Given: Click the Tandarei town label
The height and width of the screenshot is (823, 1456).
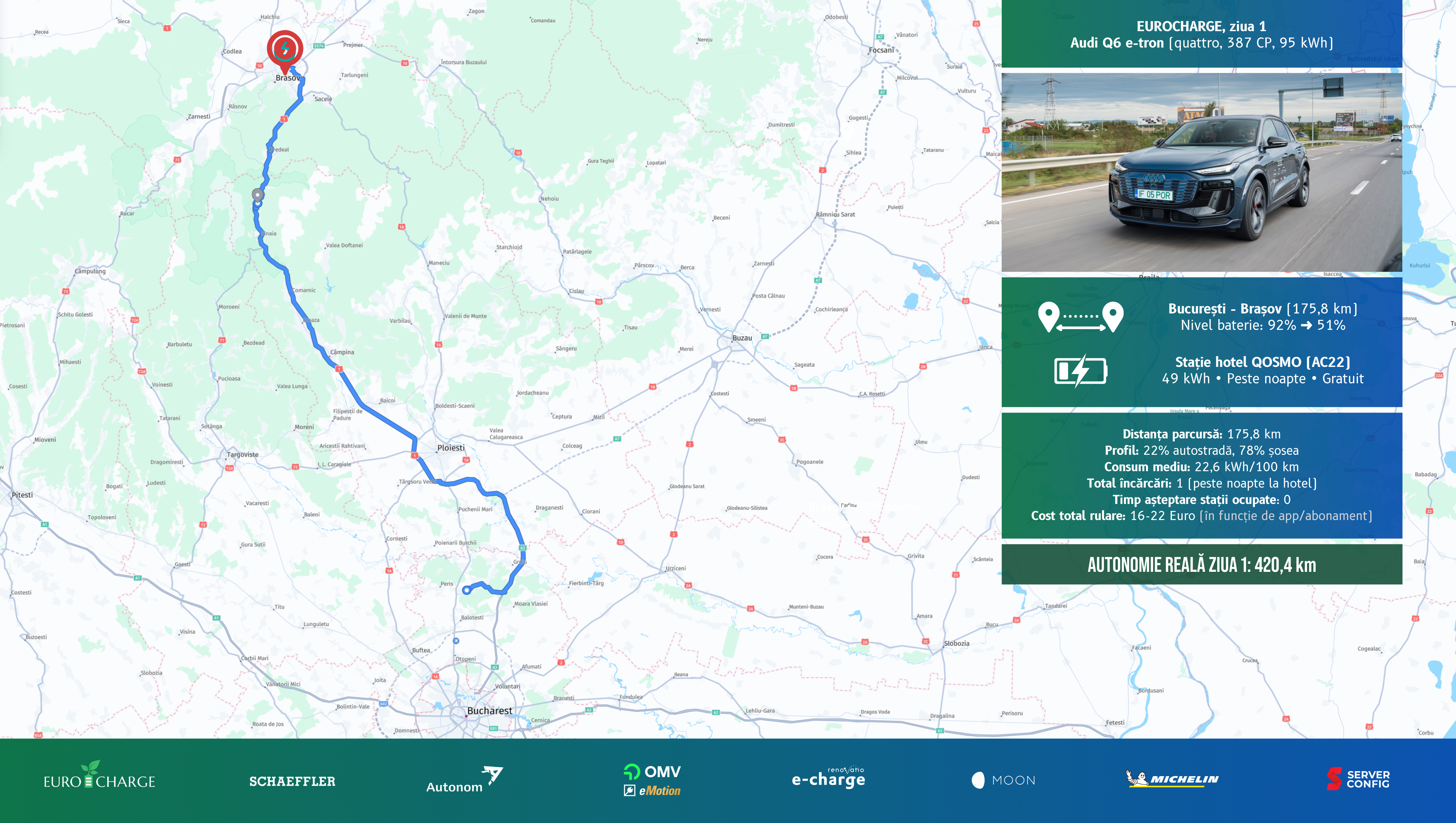Looking at the screenshot, I should click(x=1056, y=606).
